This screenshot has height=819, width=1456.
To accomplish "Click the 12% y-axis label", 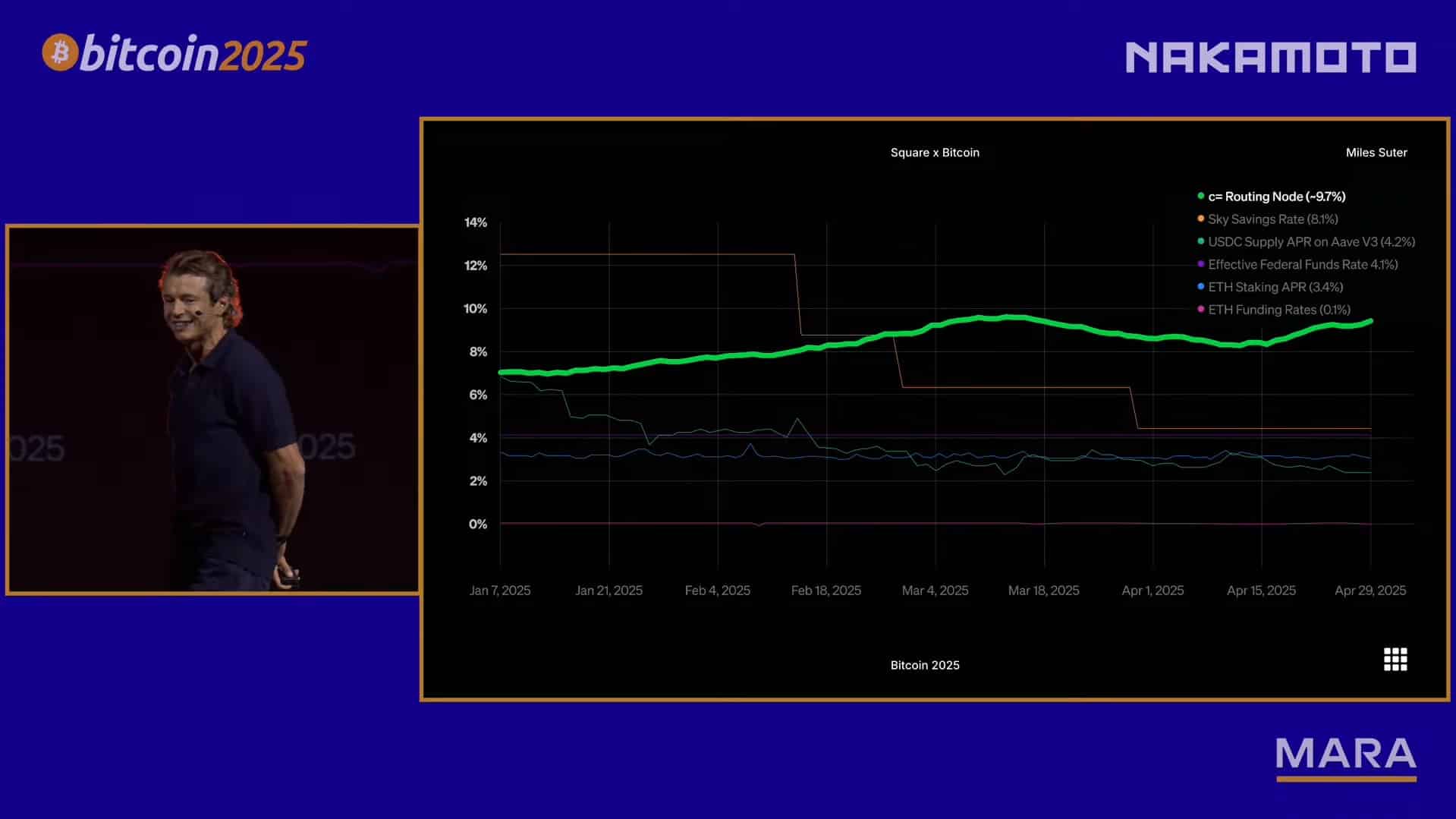I will click(476, 266).
